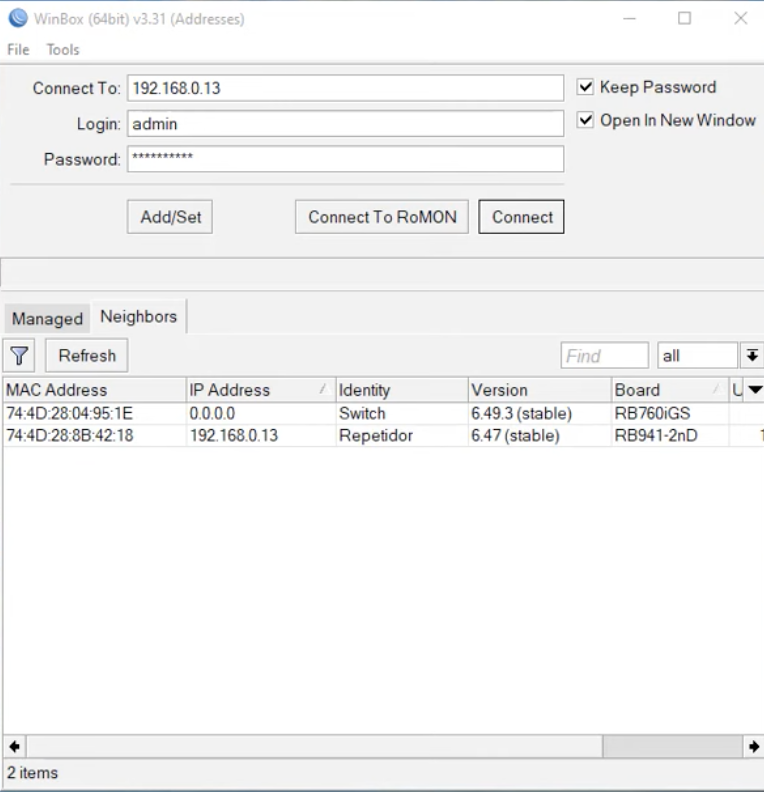Image resolution: width=764 pixels, height=792 pixels.
Task: Click board RB941-2nD cell
Action: point(670,435)
